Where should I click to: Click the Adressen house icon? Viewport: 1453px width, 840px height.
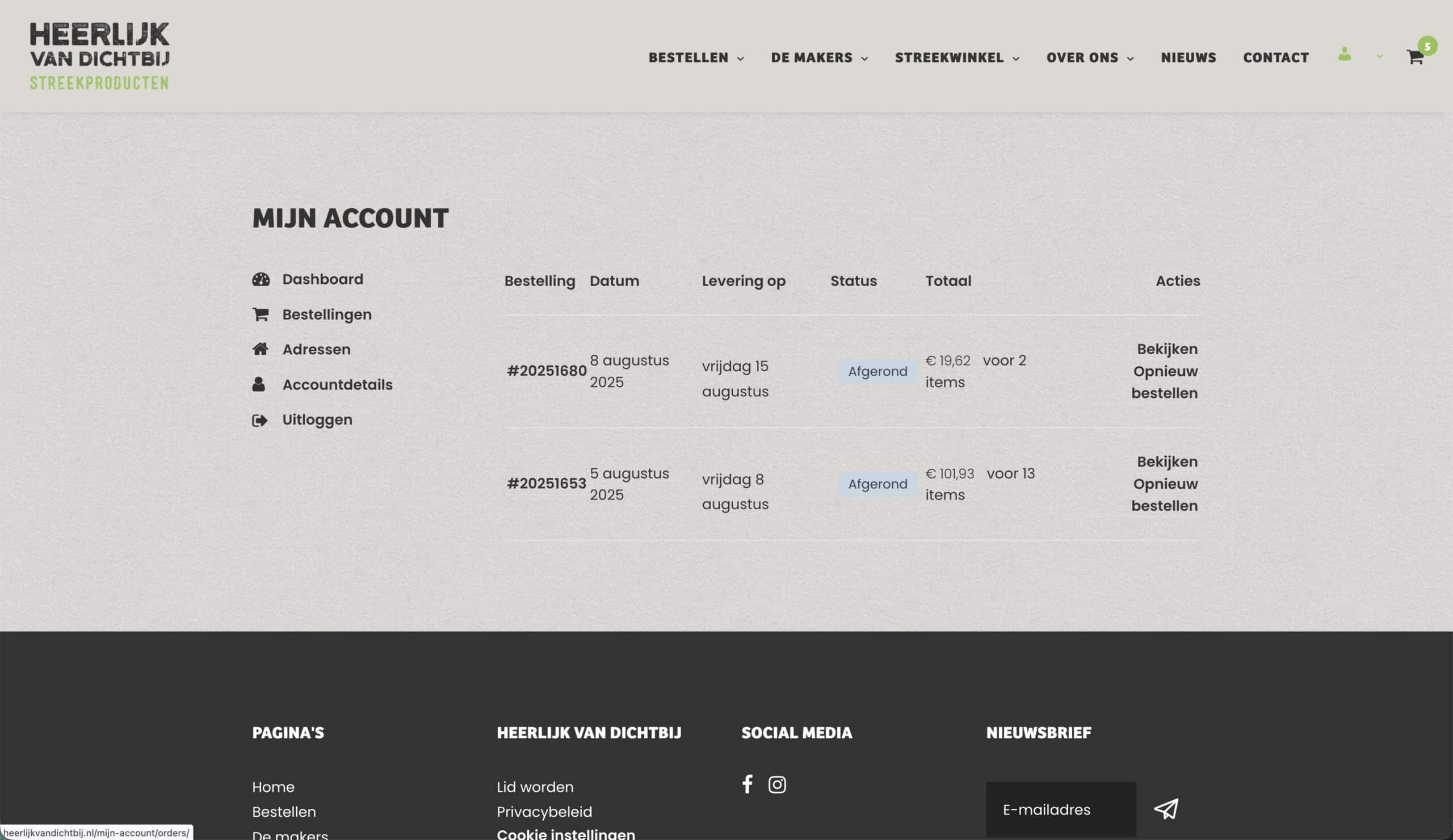click(x=260, y=349)
